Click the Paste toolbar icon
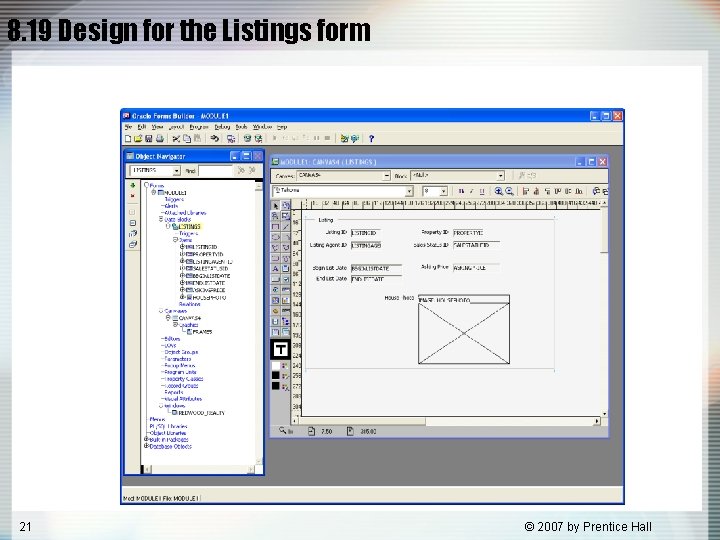Image resolution: width=720 pixels, height=540 pixels. 197,138
